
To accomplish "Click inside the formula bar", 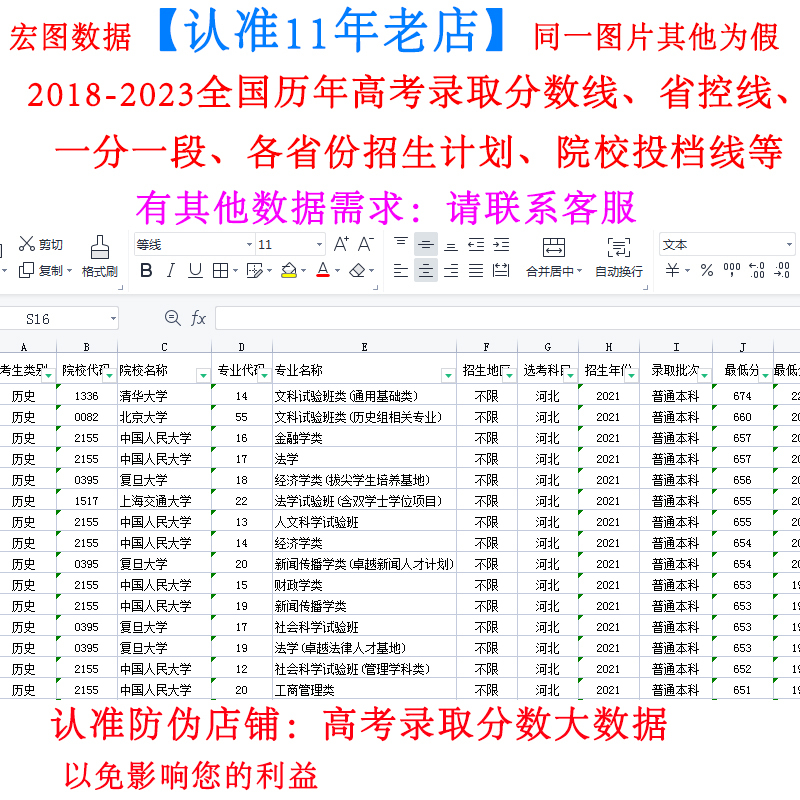I will pyautogui.click(x=508, y=318).
